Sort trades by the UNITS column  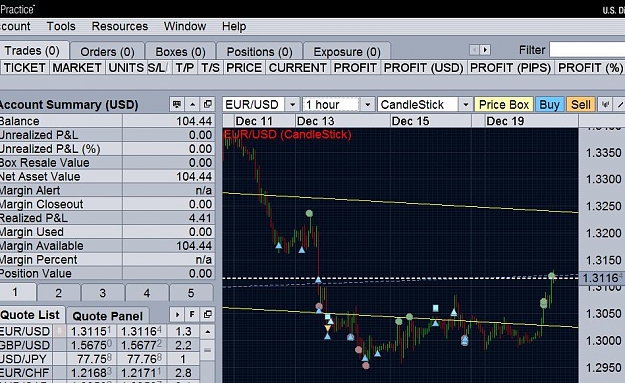[126, 67]
